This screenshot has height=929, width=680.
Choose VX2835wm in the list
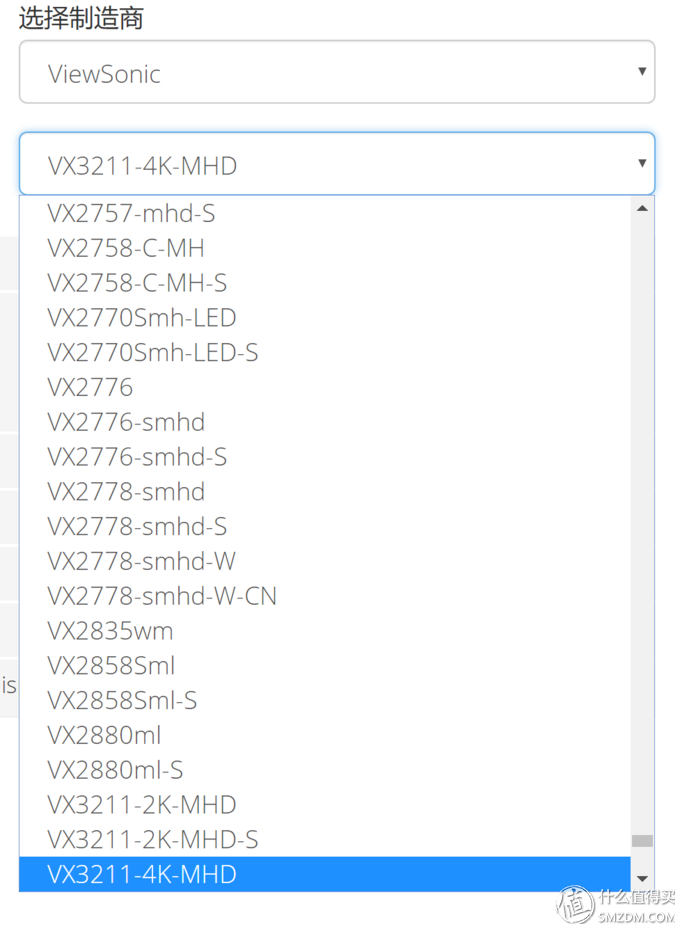click(110, 631)
